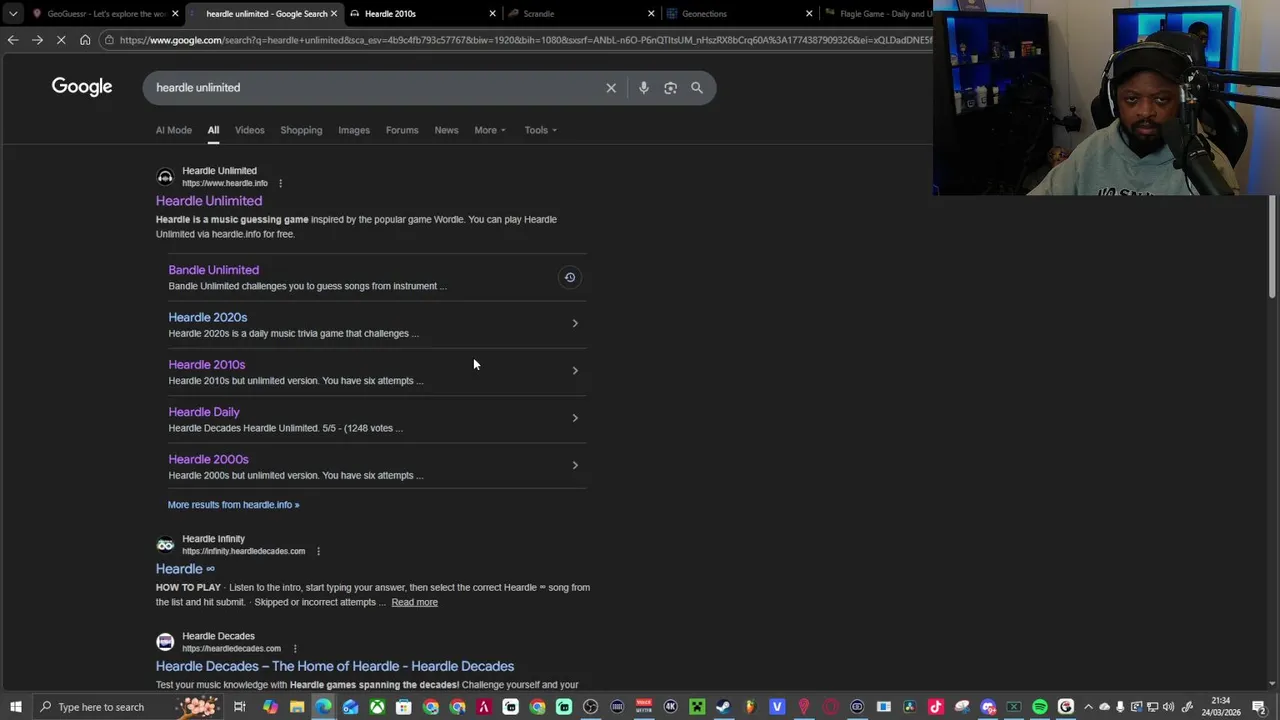Expand the Heardle 2010s sitelink chevron
The width and height of the screenshot is (1280, 720).
[x=575, y=370]
